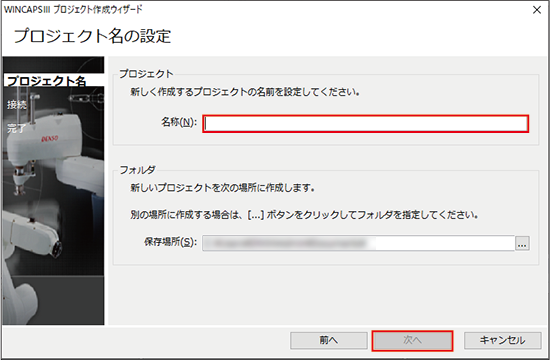Screen dimensions: 550x360
Task: Click the 別の場所に作成する場合は hint text
Action: click(304, 214)
